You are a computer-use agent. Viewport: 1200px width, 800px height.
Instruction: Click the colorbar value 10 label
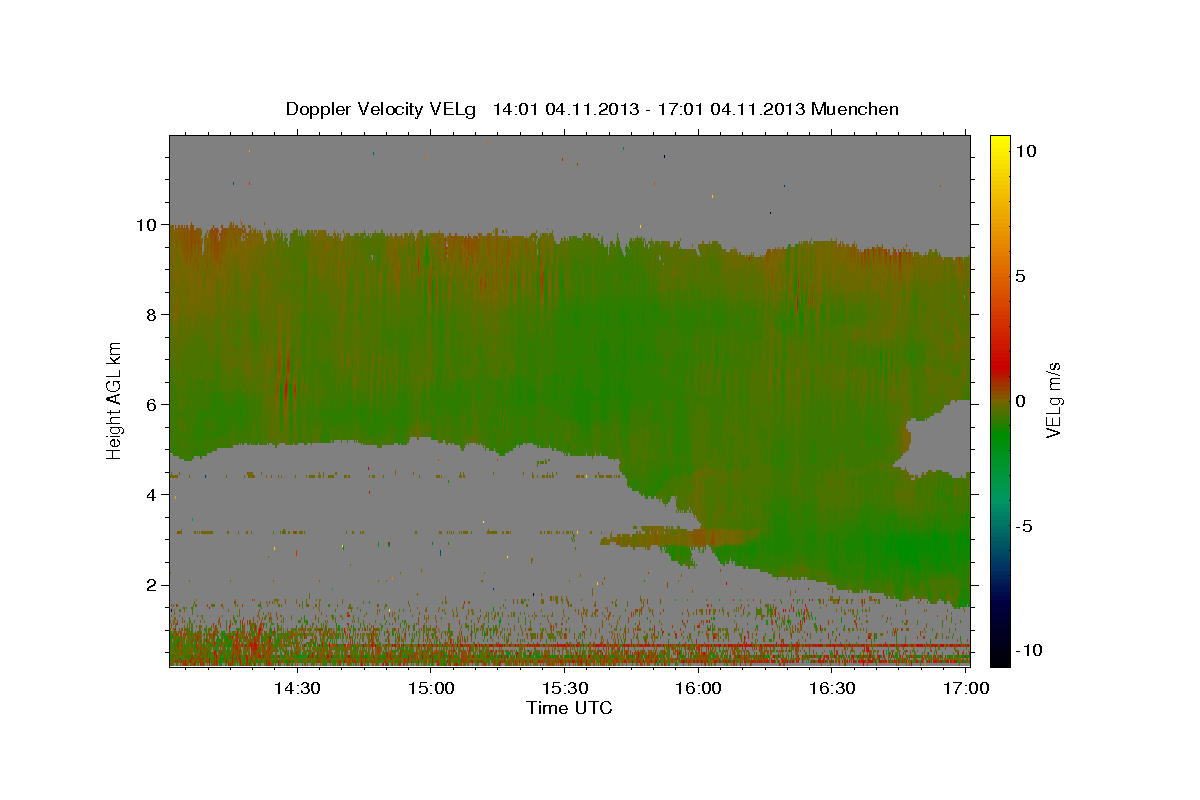(1026, 151)
